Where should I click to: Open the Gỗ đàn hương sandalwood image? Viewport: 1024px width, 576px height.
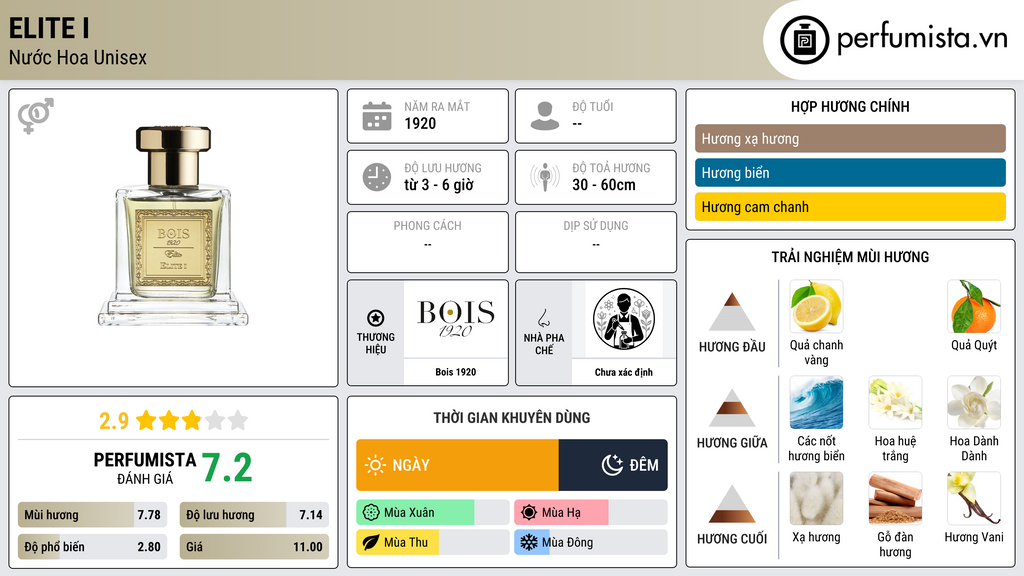click(x=895, y=499)
